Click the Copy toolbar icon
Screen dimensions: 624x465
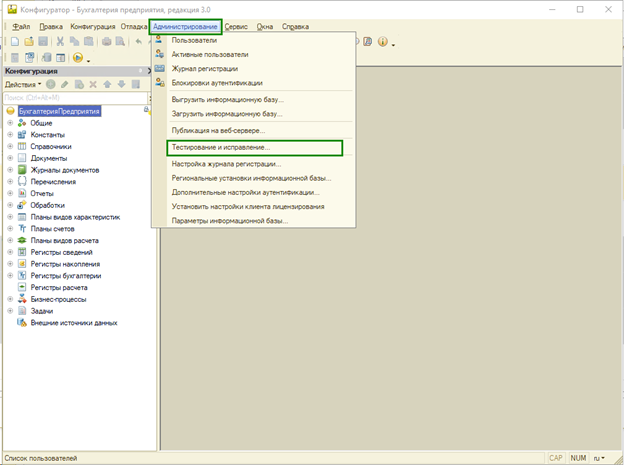pos(74,41)
